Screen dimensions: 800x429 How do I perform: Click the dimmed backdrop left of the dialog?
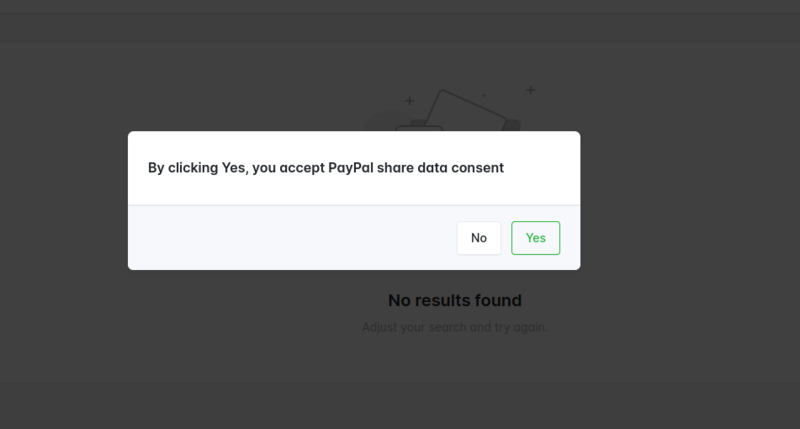(x=62, y=200)
